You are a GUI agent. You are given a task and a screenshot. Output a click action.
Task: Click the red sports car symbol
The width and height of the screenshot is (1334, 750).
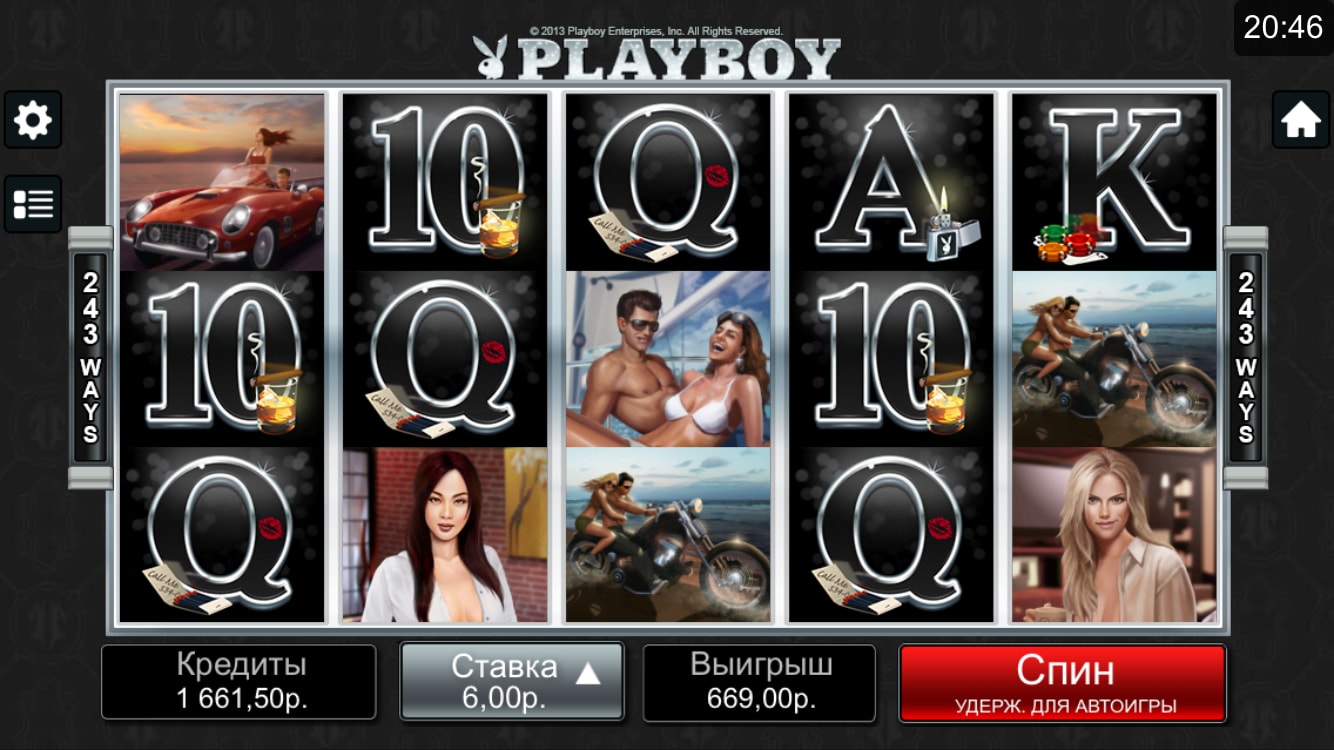click(222, 182)
